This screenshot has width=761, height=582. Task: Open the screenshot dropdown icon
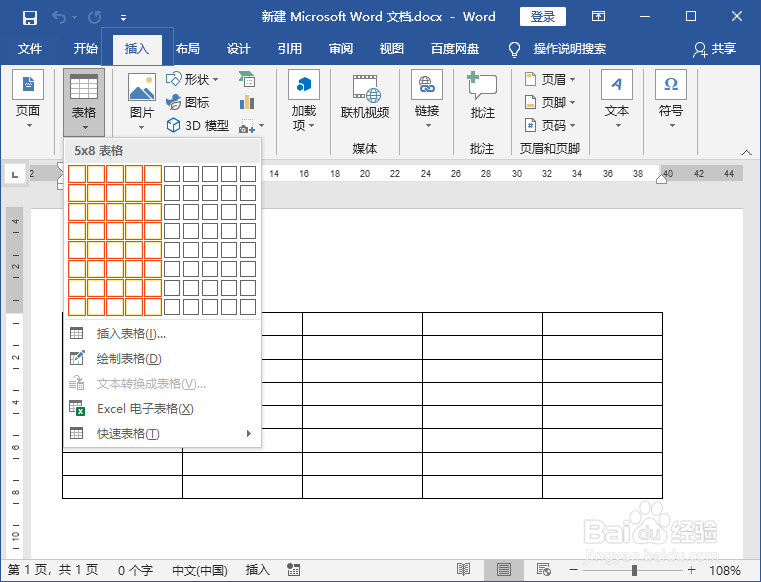251,126
